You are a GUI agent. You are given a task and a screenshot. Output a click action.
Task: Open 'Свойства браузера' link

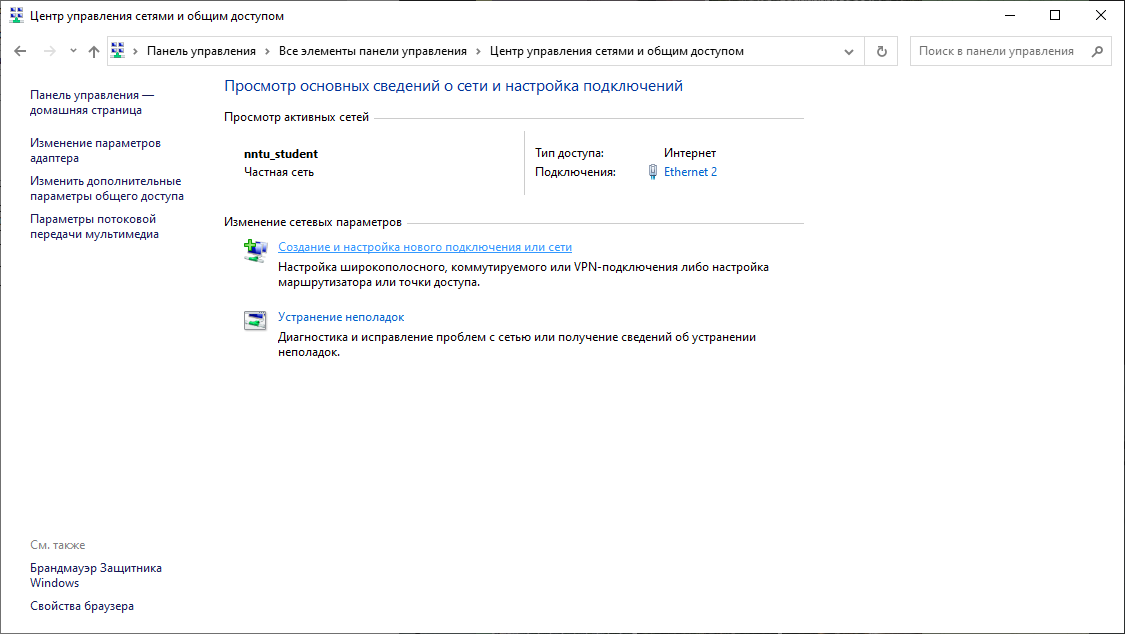coord(82,606)
